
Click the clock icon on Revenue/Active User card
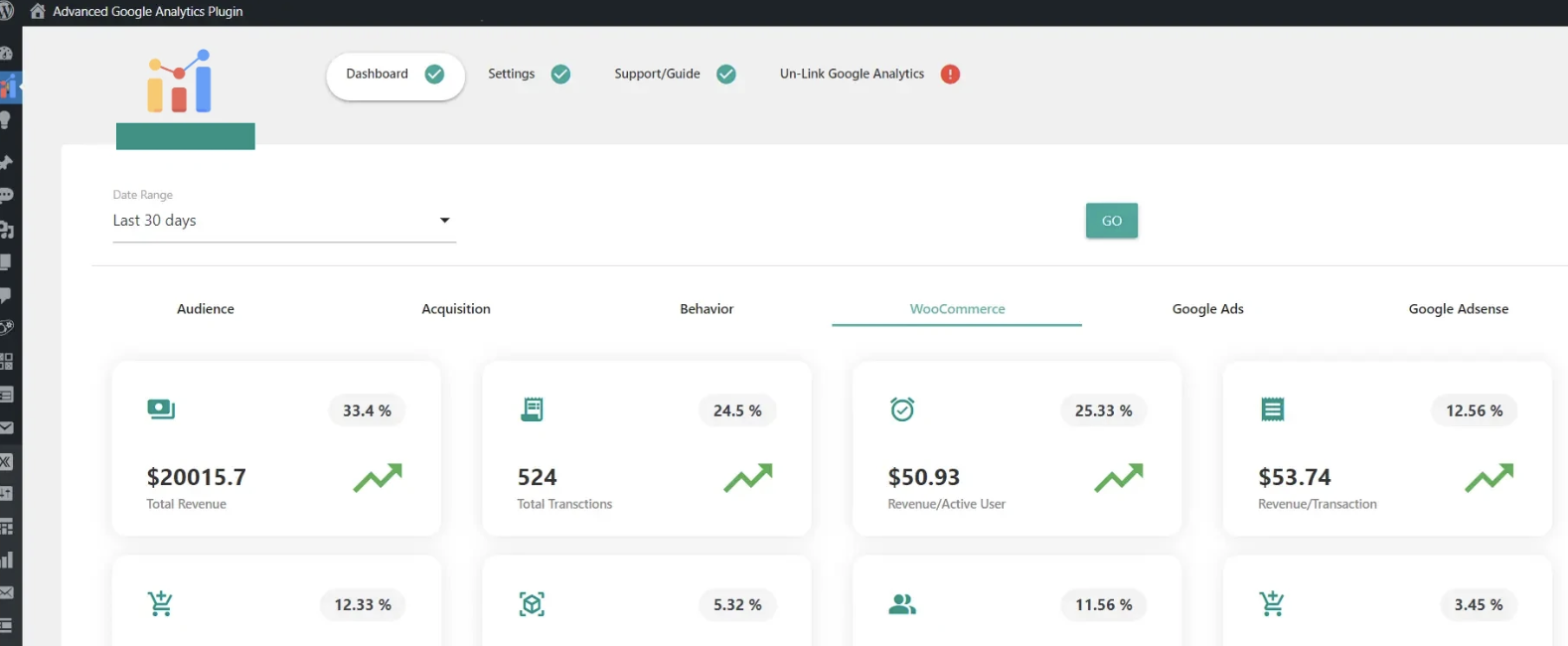(902, 409)
